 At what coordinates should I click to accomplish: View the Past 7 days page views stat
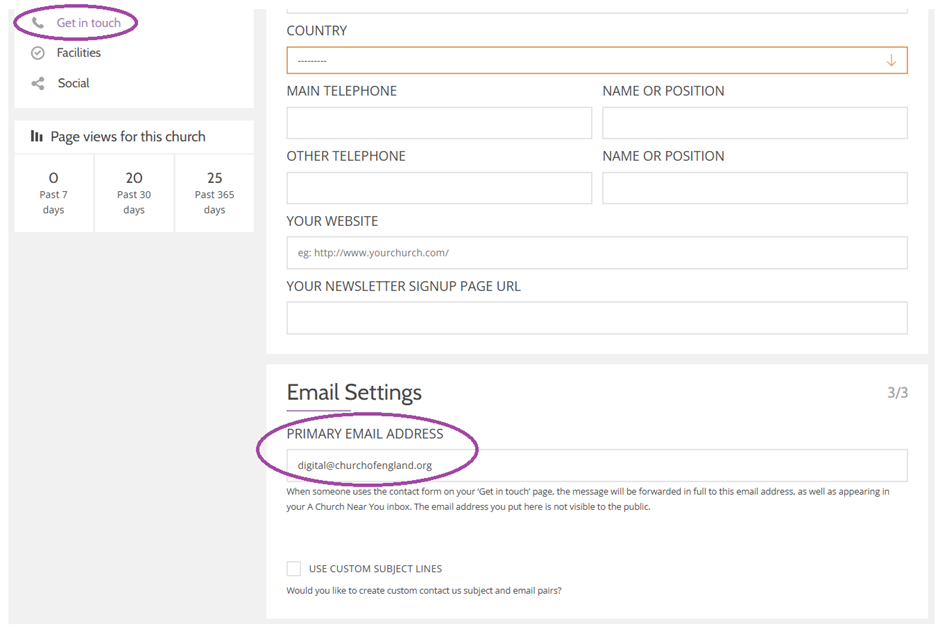tap(53, 193)
